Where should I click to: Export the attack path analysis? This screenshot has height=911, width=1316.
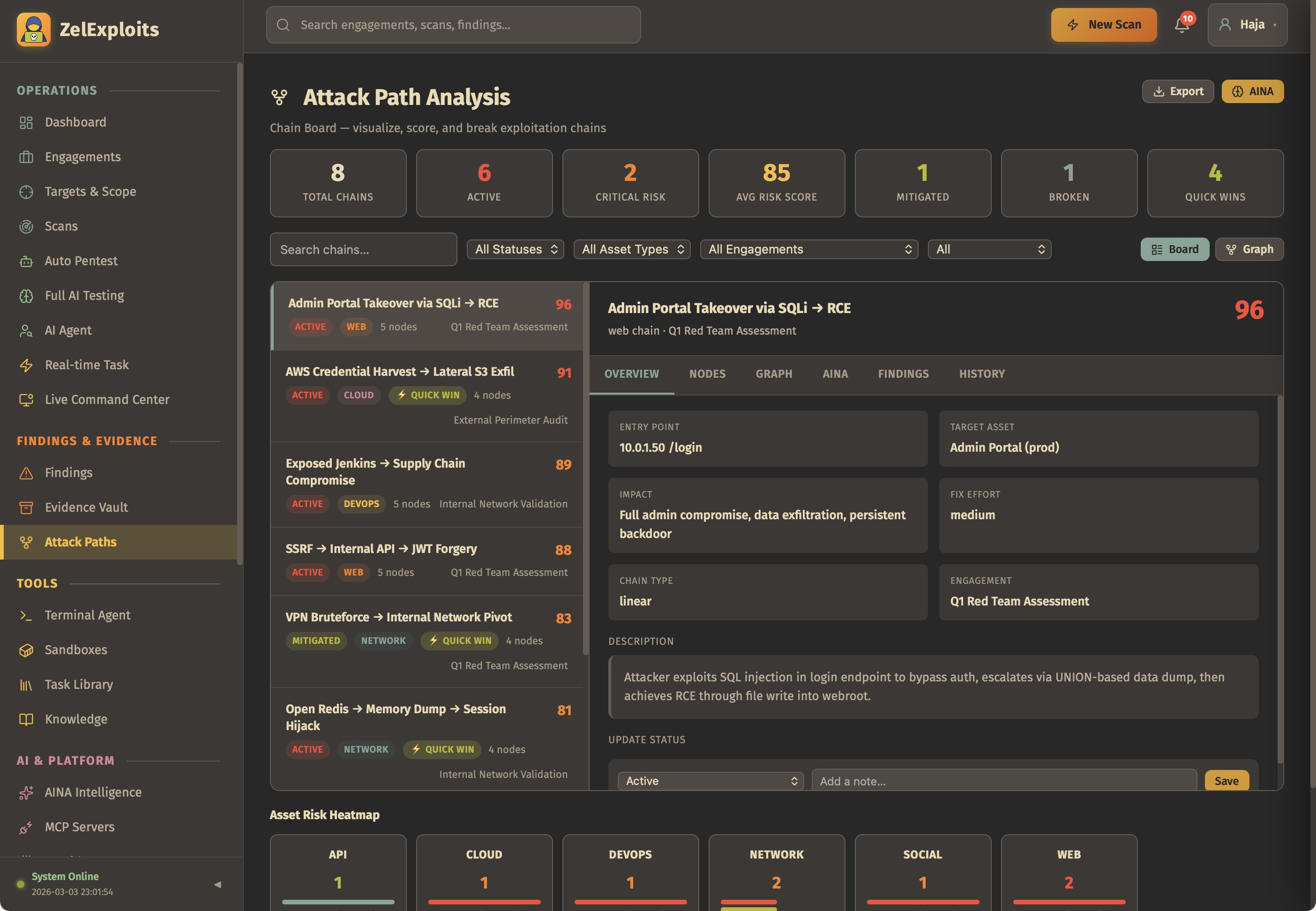[1178, 91]
